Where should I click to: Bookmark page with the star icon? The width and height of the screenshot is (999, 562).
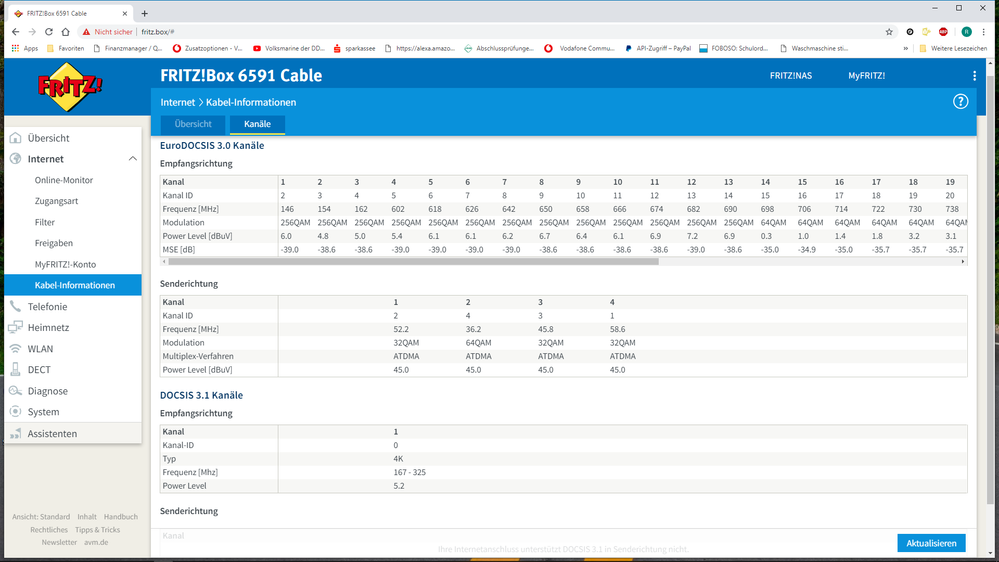pos(889,32)
